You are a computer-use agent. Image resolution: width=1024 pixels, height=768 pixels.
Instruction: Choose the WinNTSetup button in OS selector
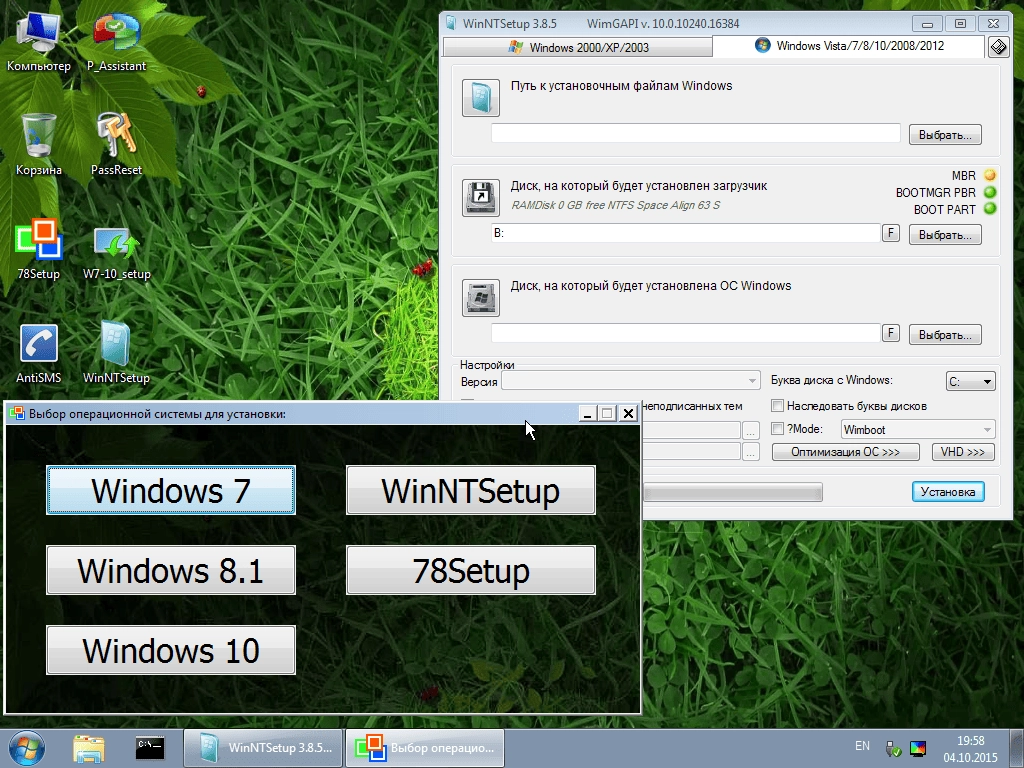470,490
